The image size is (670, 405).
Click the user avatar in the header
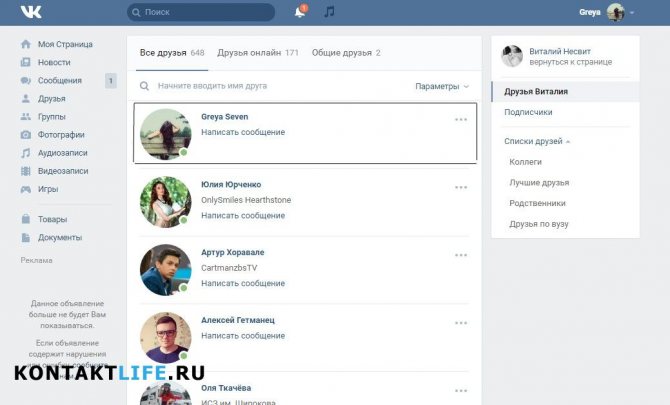(616, 12)
